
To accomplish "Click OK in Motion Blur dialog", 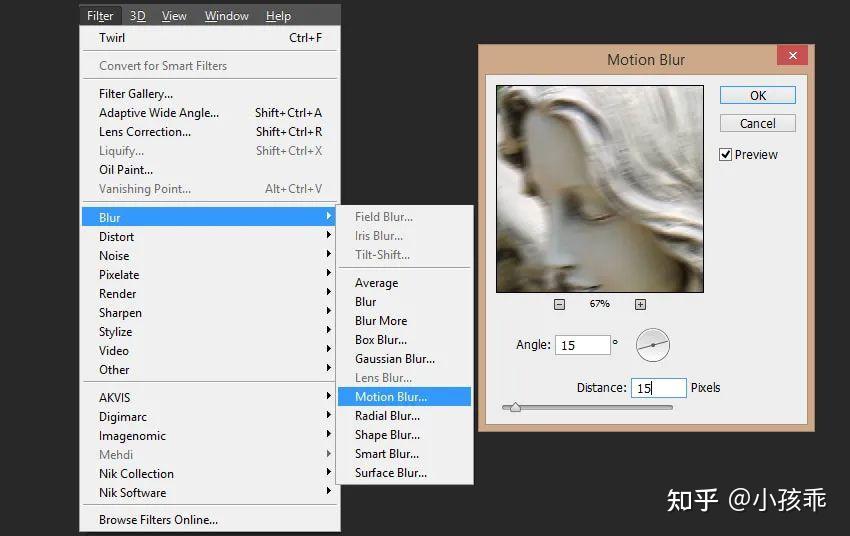I will pos(757,95).
